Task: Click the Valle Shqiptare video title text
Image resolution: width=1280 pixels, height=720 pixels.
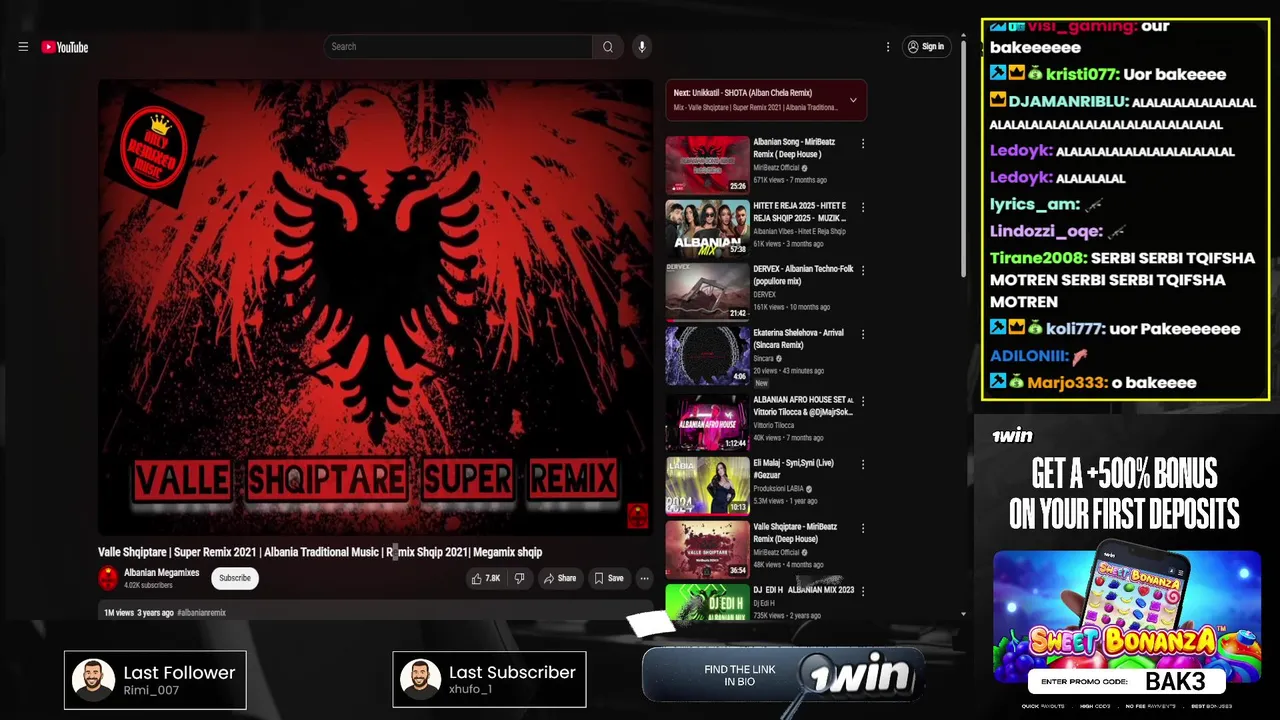Action: click(x=320, y=552)
